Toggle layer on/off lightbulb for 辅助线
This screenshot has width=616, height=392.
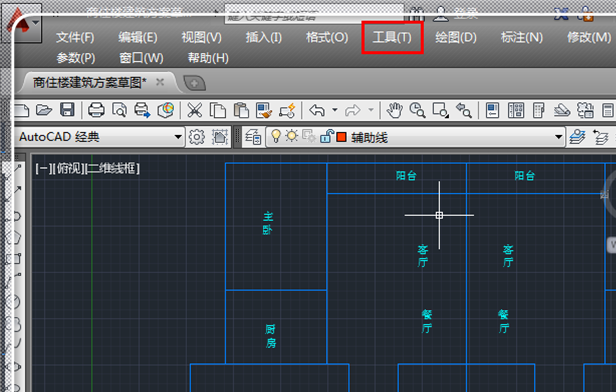pos(276,136)
